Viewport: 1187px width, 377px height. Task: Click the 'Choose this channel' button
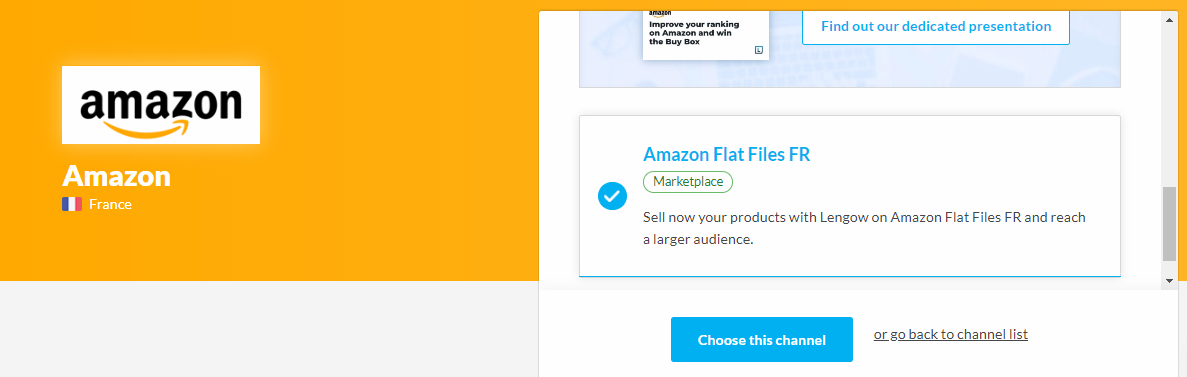pyautogui.click(x=762, y=340)
